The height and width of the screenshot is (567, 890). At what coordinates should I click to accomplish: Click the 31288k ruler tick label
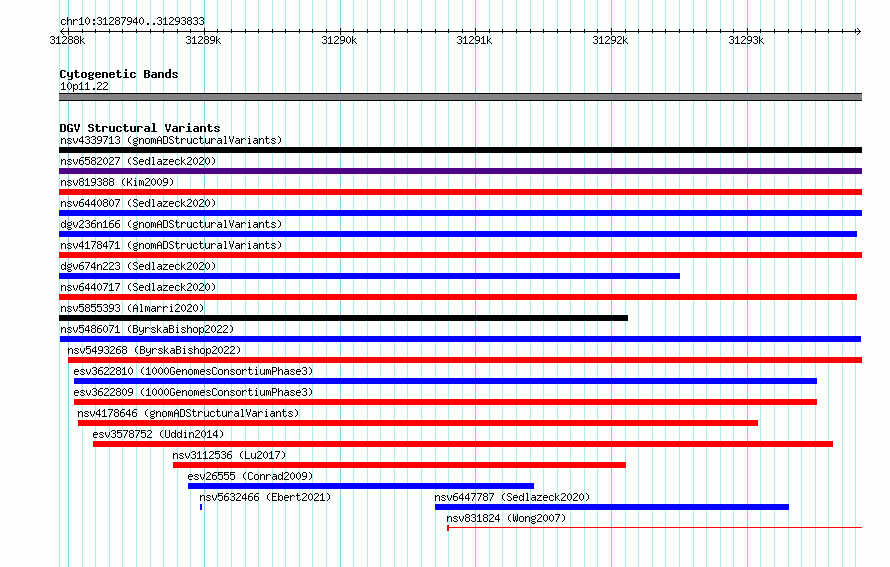67,40
